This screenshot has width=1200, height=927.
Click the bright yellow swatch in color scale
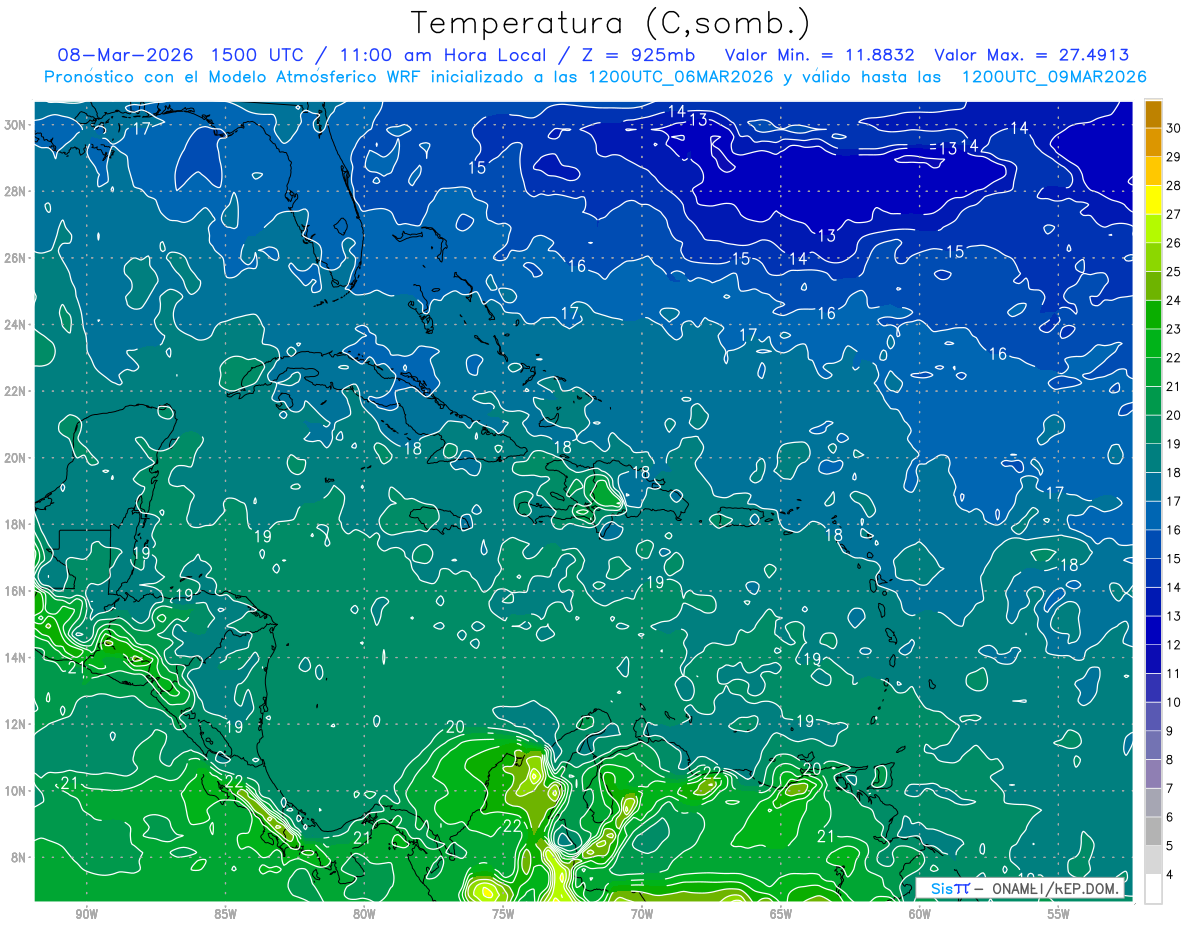(x=1153, y=200)
